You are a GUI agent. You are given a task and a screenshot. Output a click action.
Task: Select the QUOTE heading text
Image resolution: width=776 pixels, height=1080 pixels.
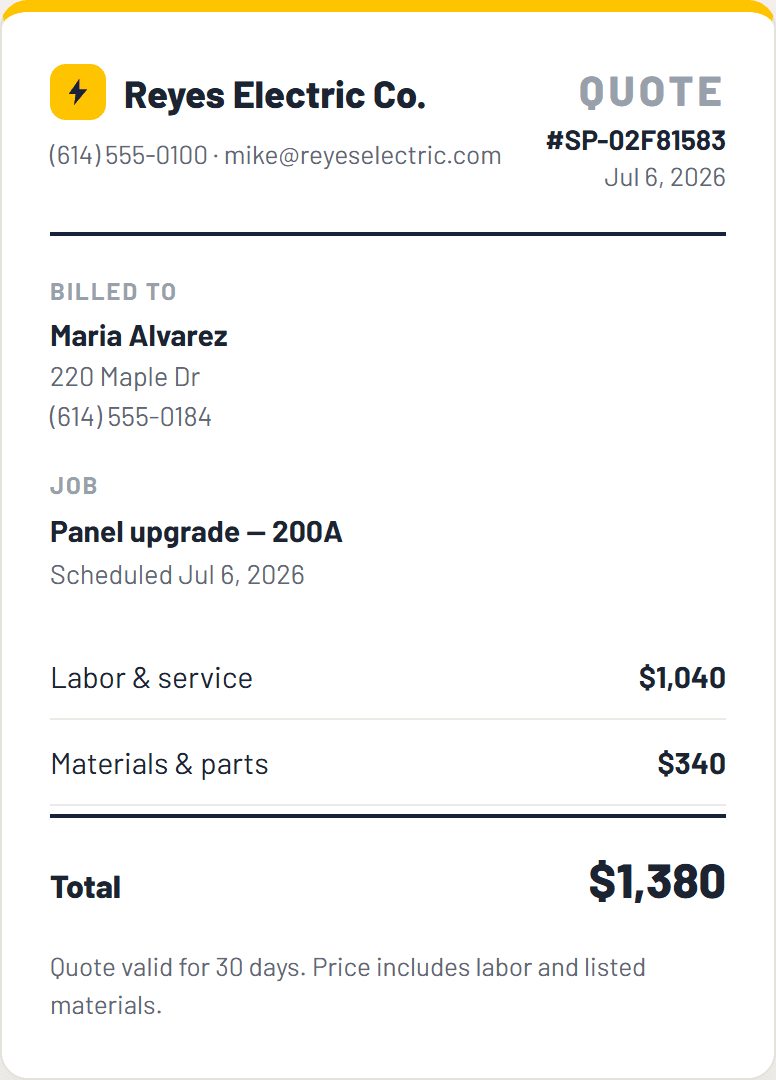tap(651, 92)
